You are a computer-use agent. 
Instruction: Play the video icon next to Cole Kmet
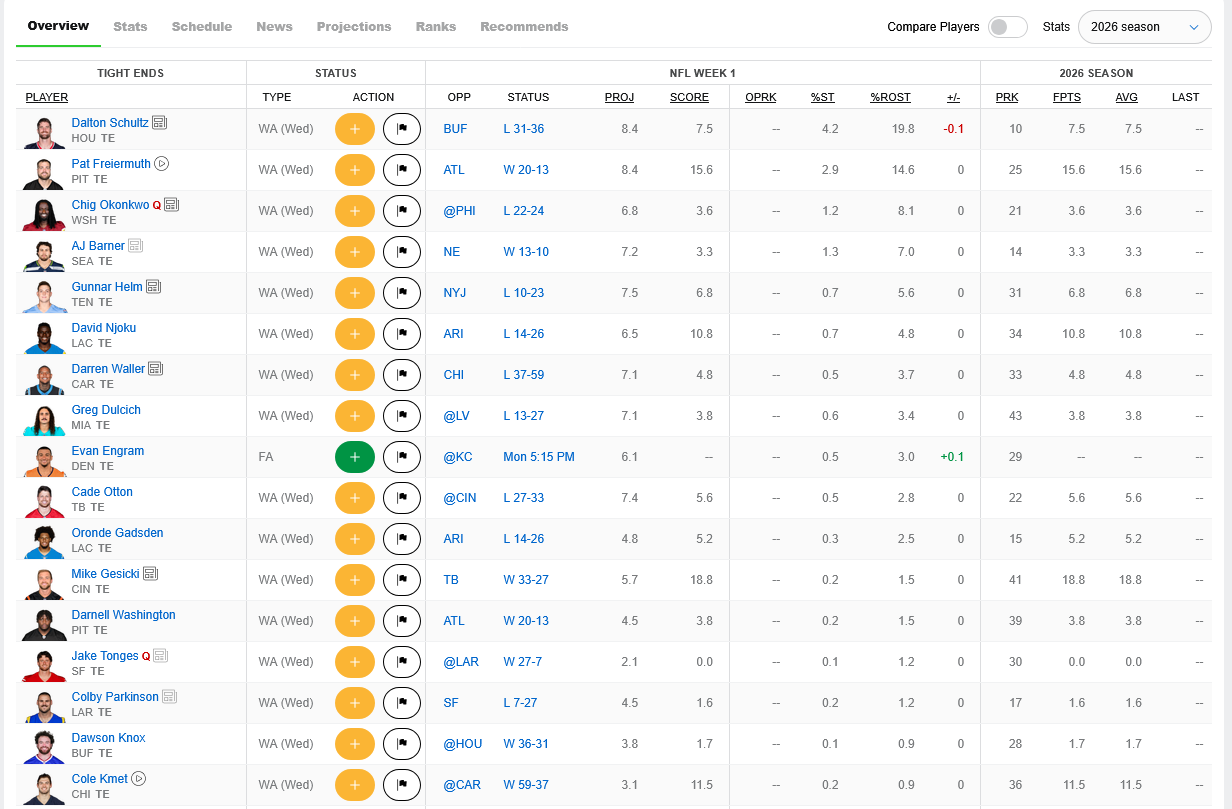[139, 779]
